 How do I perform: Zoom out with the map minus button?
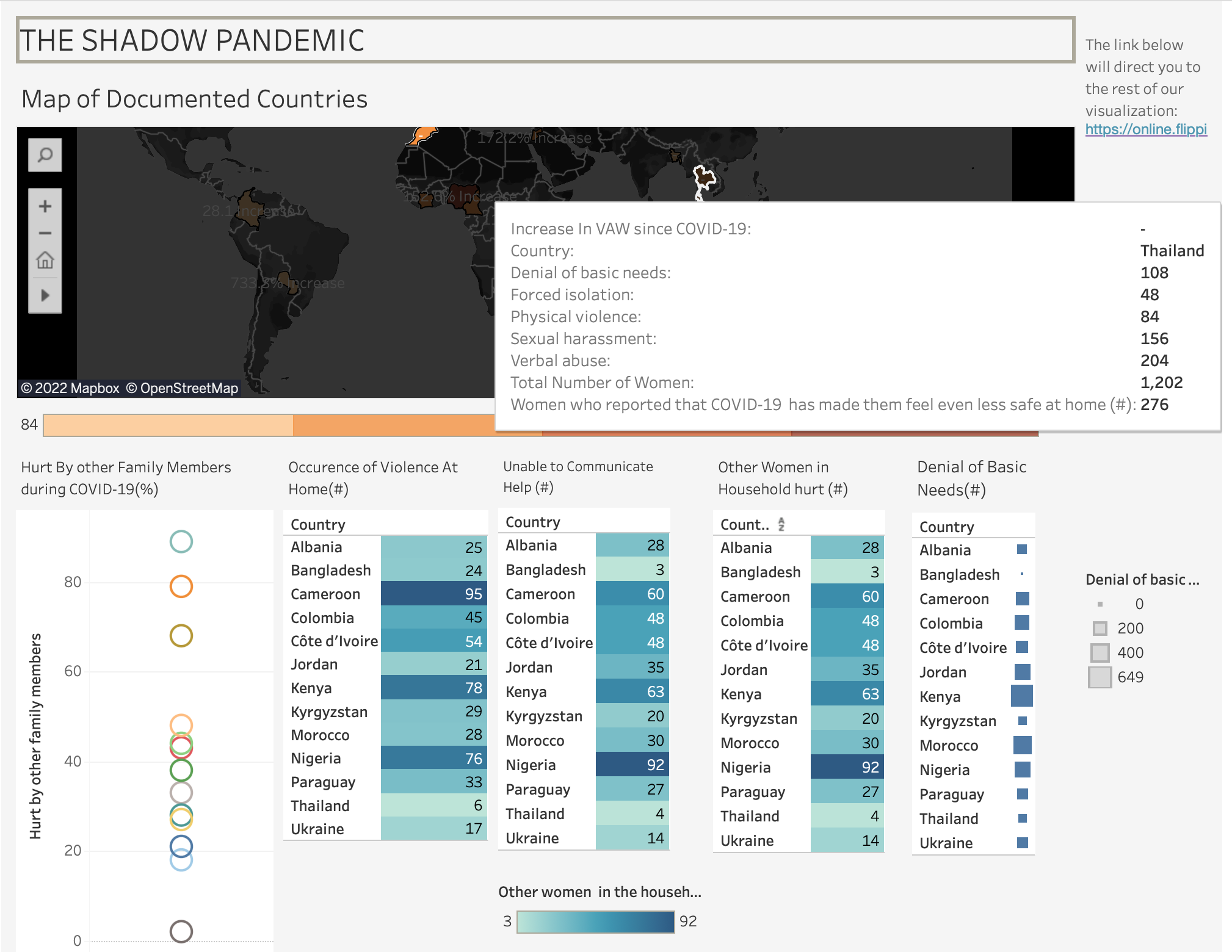[x=45, y=233]
